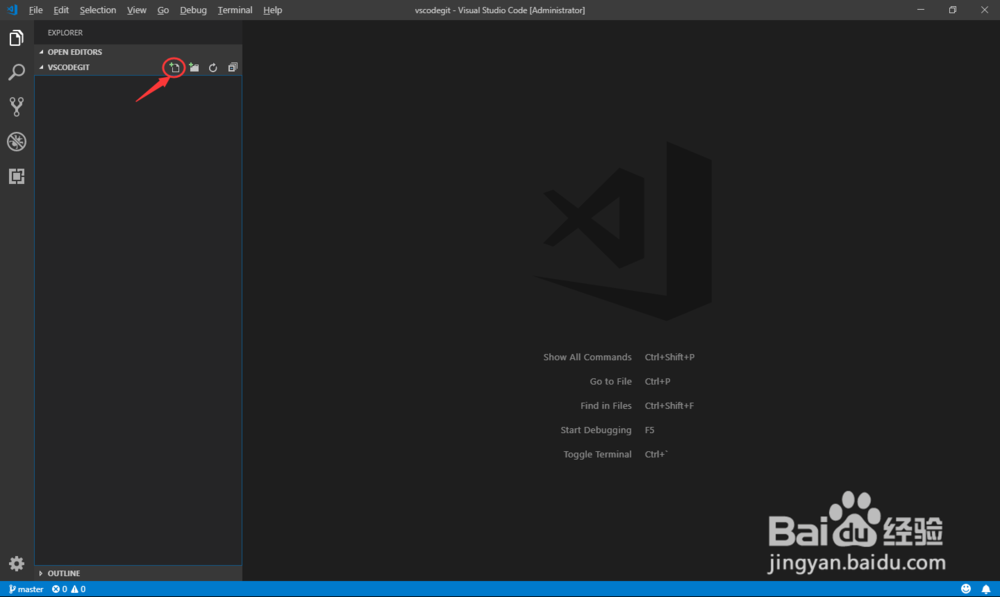Minimize the VS Code window
Image resolution: width=1000 pixels, height=597 pixels.
[x=920, y=10]
